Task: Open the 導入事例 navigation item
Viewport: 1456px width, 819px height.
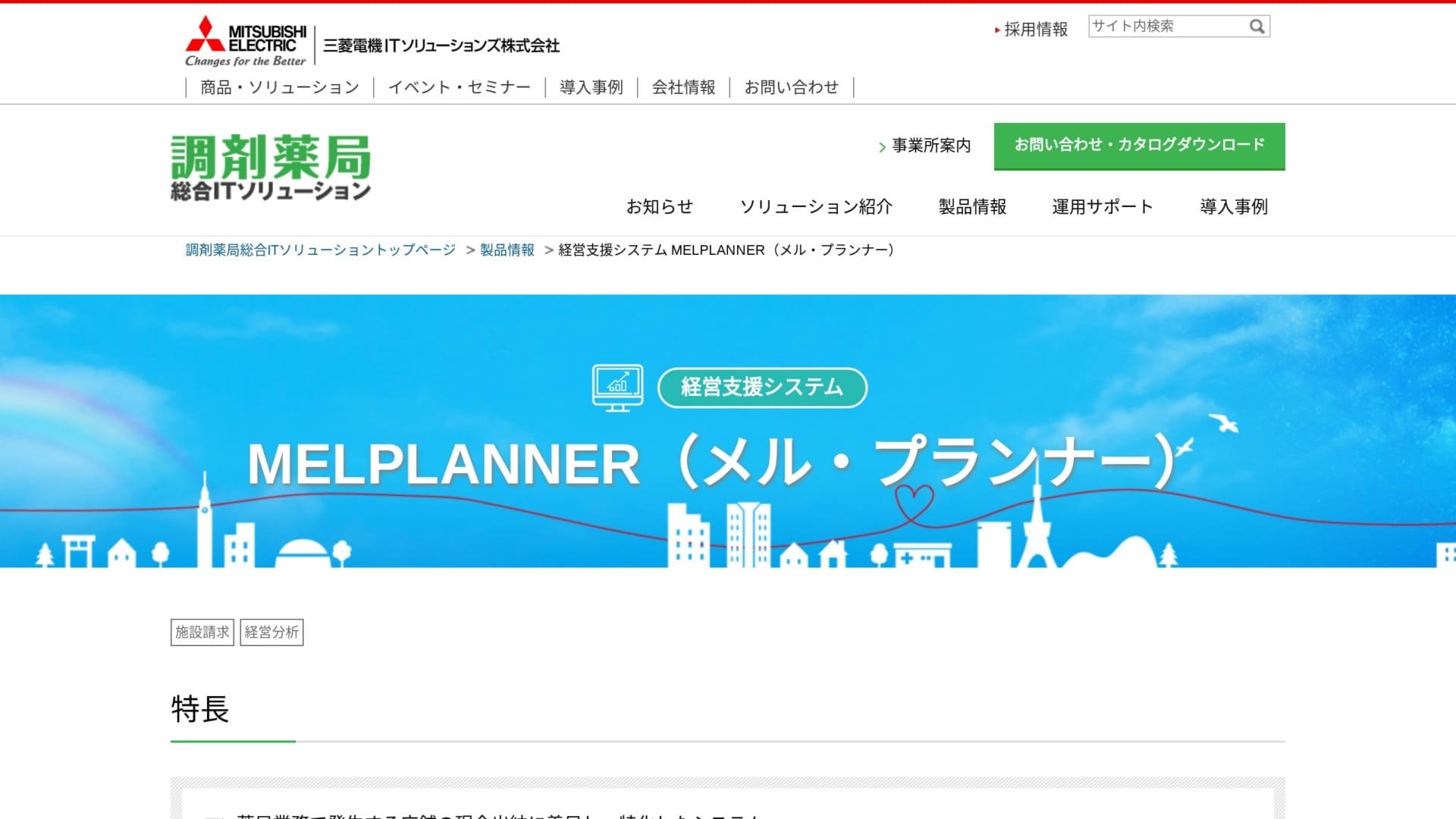Action: (x=1234, y=206)
